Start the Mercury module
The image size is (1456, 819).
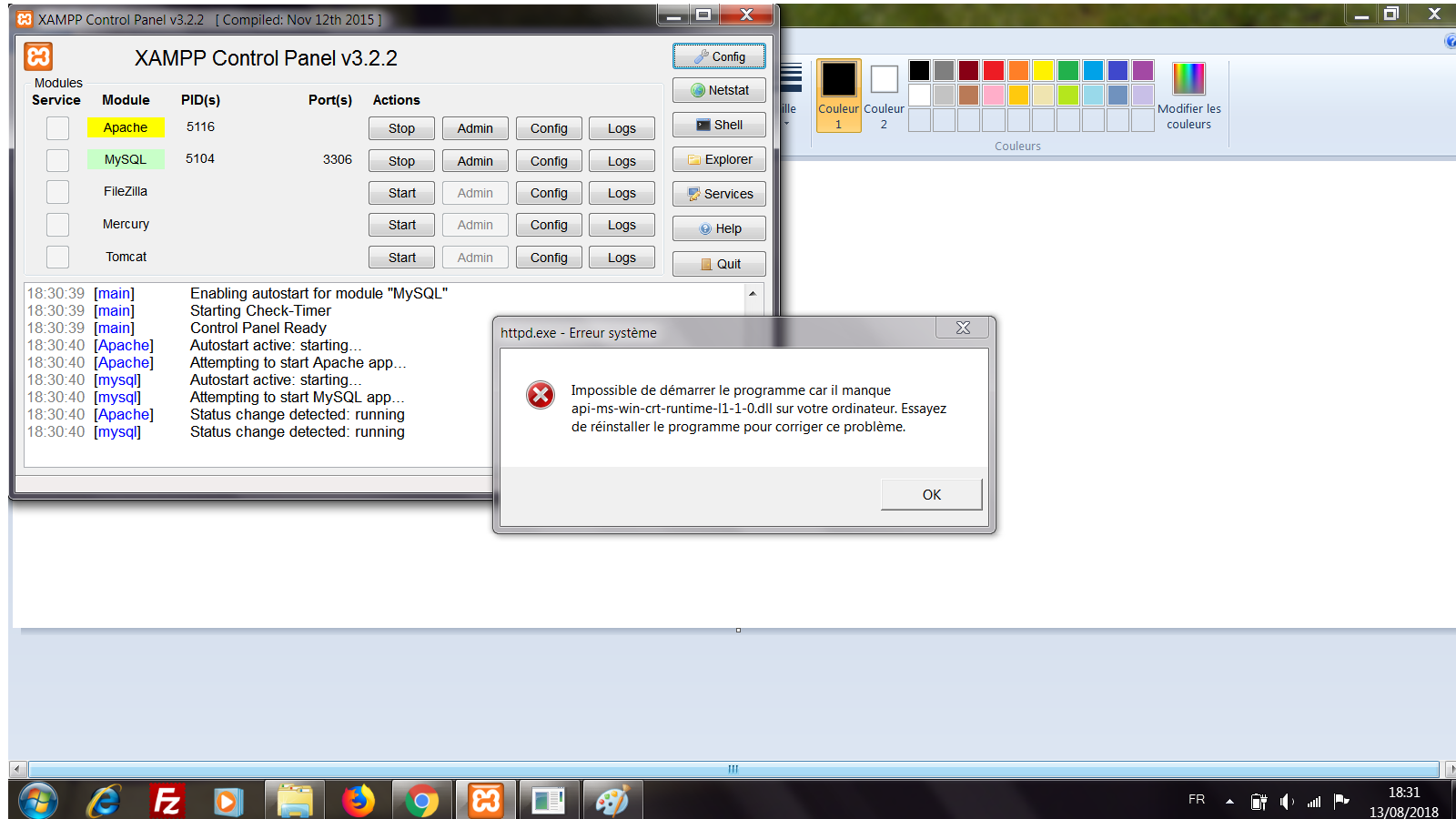pyautogui.click(x=401, y=225)
